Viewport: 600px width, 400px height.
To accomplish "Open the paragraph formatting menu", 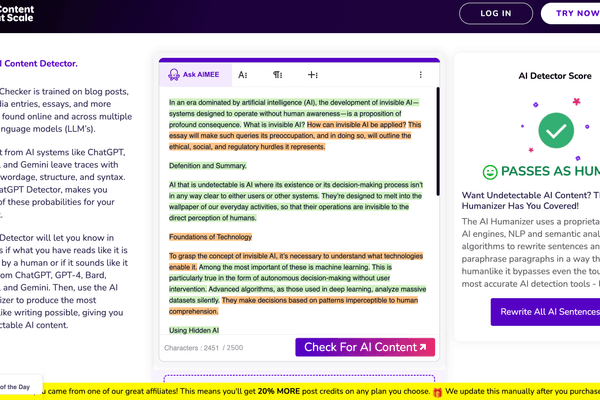I will pyautogui.click(x=277, y=74).
